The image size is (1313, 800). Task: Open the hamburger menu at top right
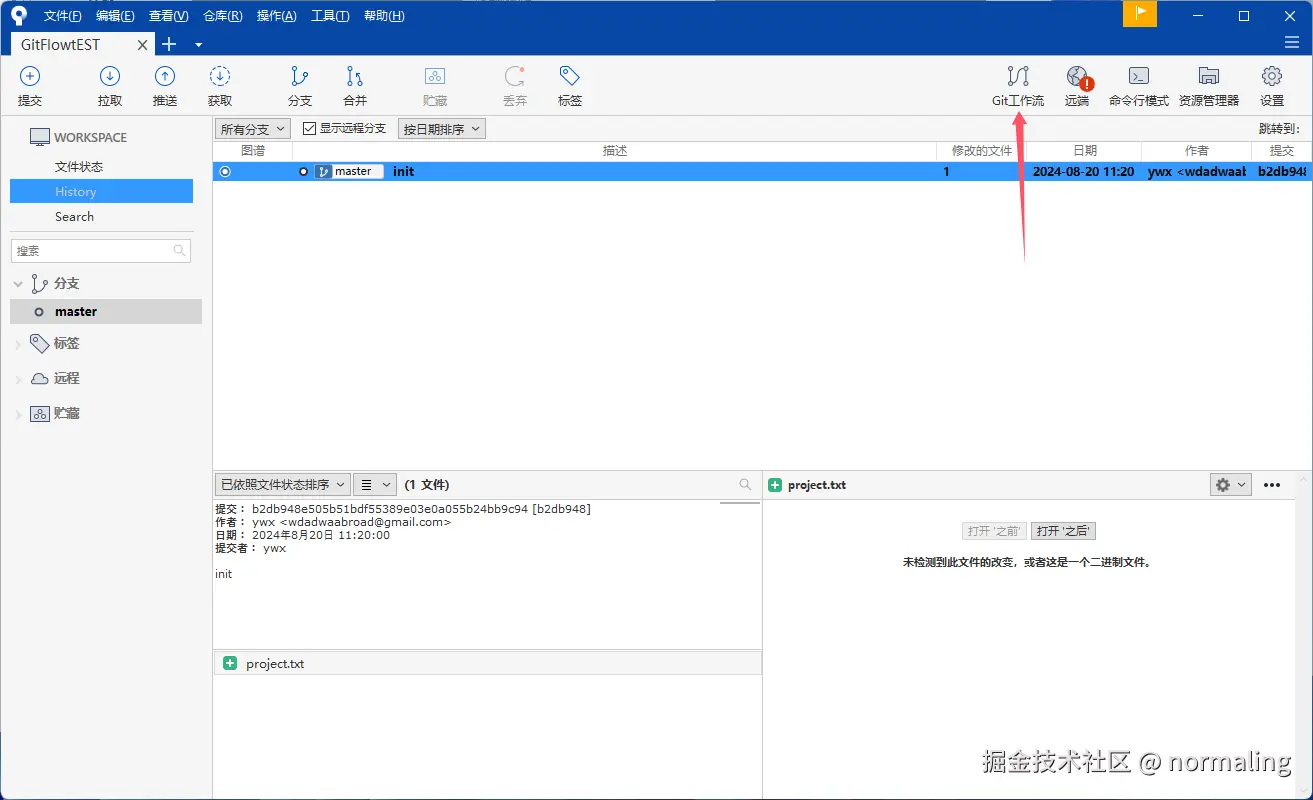1292,43
